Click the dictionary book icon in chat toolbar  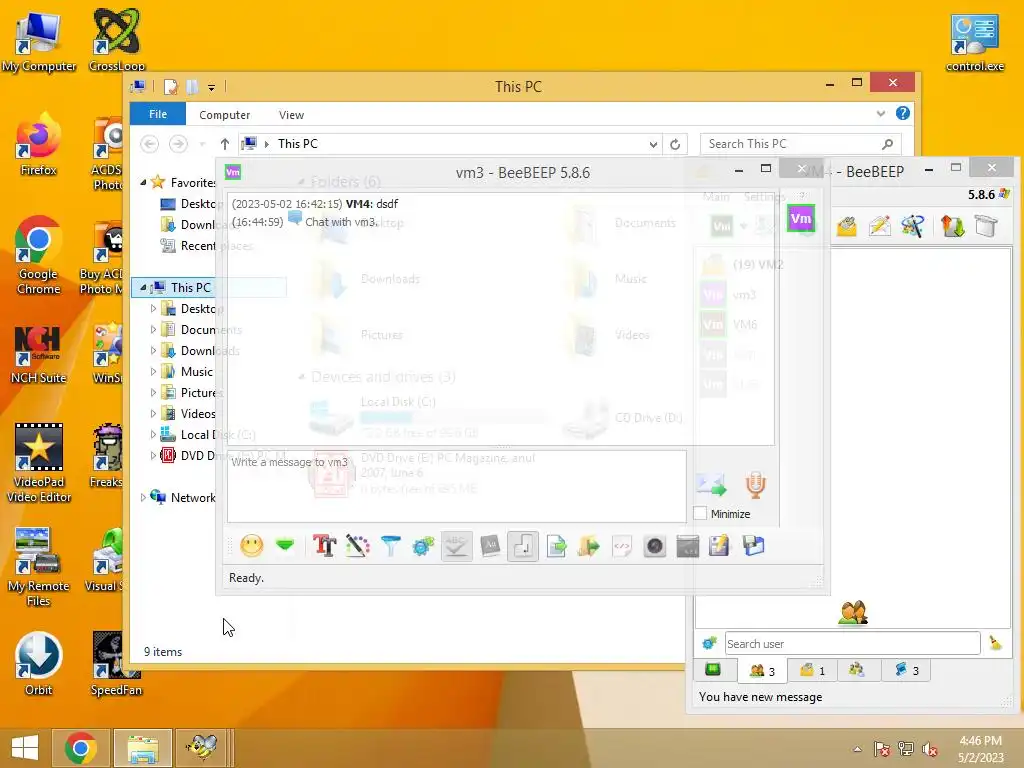click(x=490, y=546)
